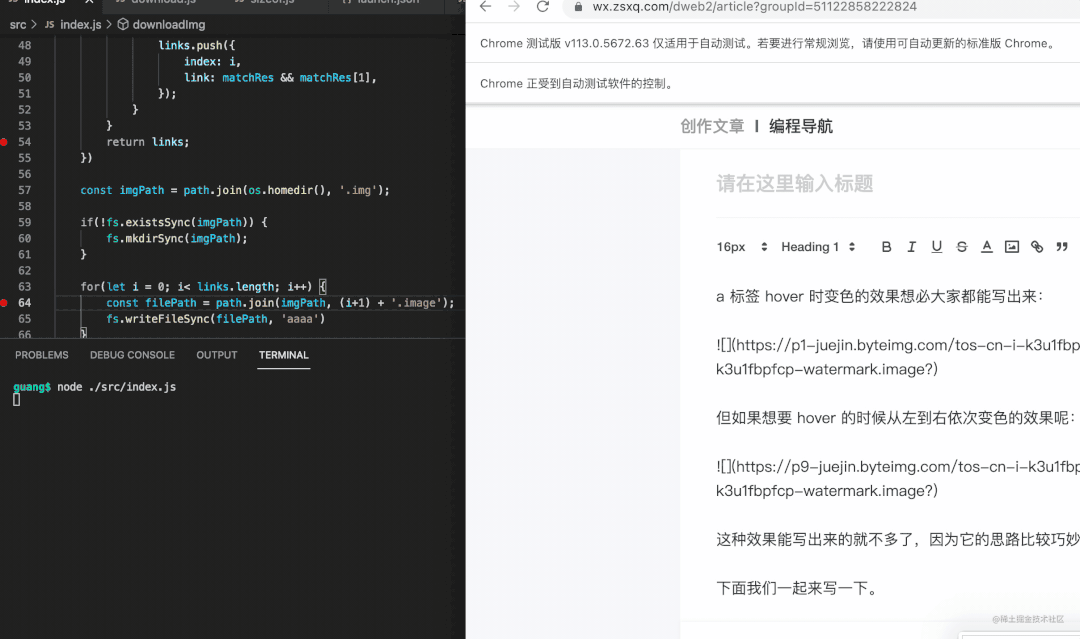Open the downloadImg symbol breadcrumb
The image size is (1080, 639).
click(169, 25)
